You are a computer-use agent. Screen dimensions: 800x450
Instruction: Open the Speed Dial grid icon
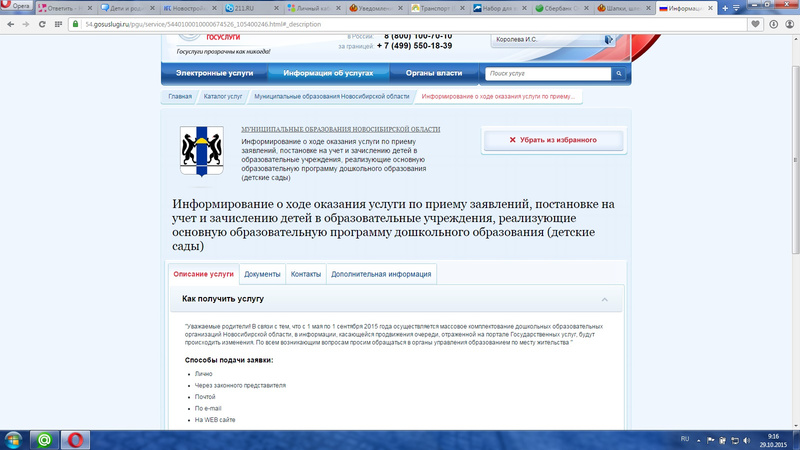tap(58, 24)
